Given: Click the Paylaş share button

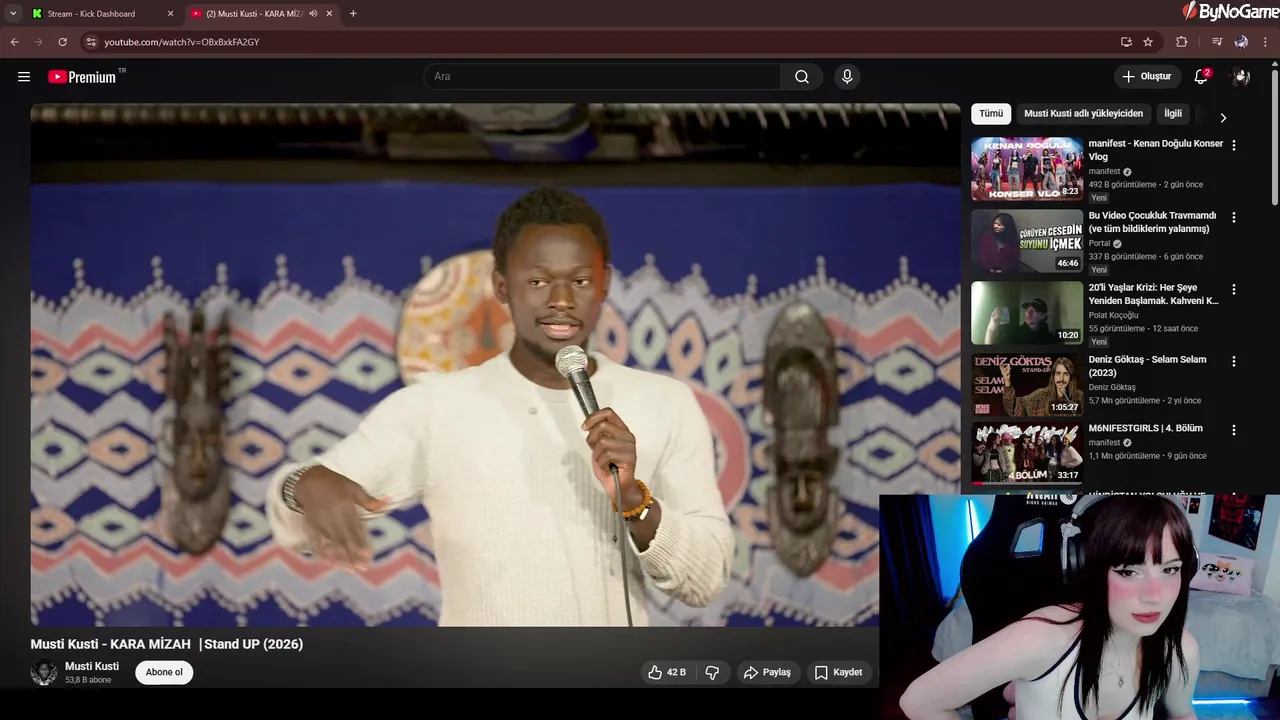Looking at the screenshot, I should tap(767, 672).
